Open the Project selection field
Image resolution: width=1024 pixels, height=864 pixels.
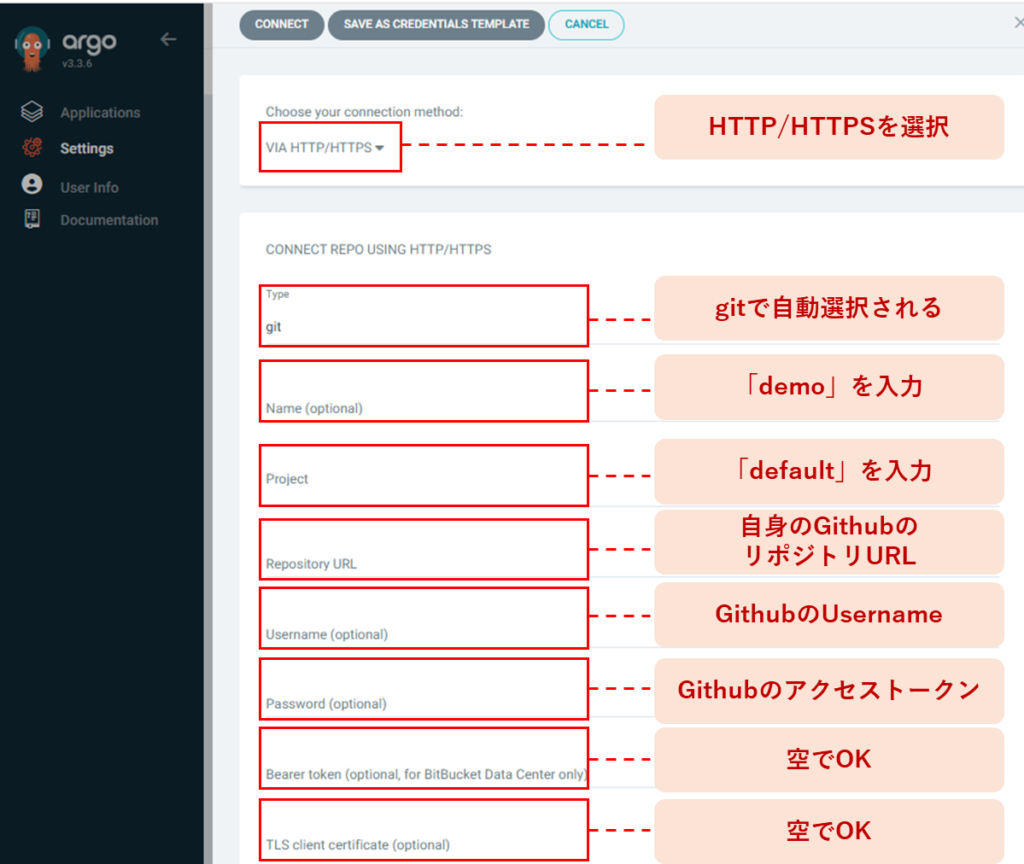pyautogui.click(x=423, y=476)
